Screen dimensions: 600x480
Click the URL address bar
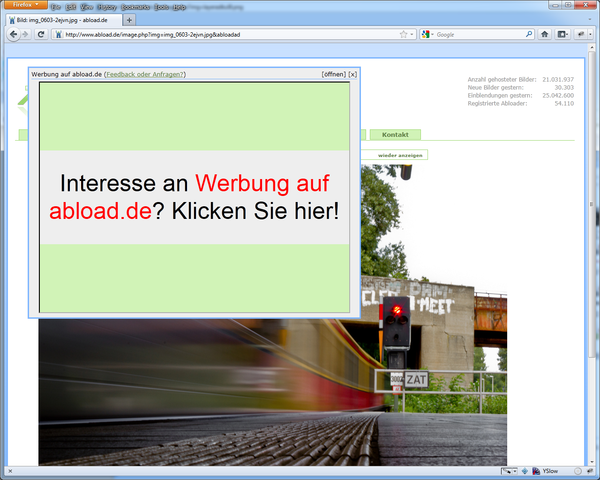point(230,34)
